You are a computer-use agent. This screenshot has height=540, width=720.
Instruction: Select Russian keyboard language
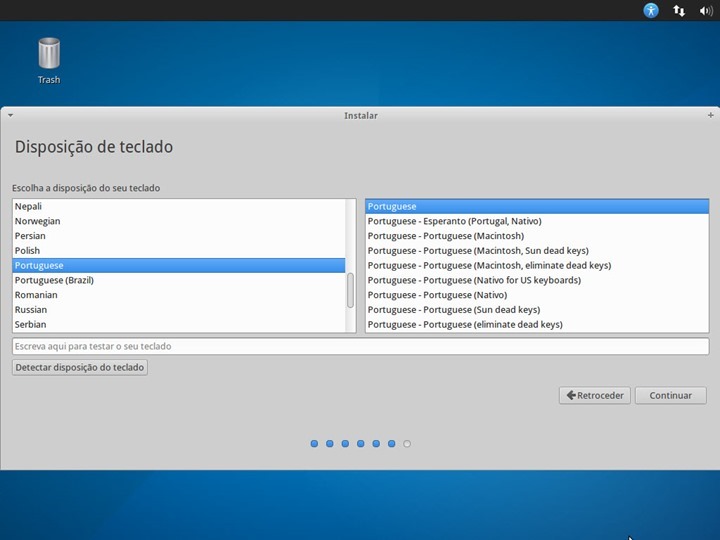pyautogui.click(x=179, y=309)
